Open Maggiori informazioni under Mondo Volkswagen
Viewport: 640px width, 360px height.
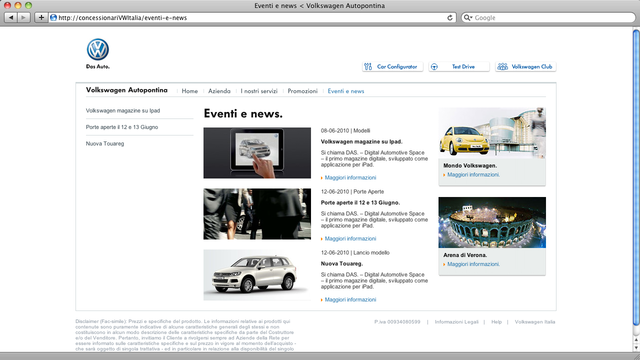(473, 175)
